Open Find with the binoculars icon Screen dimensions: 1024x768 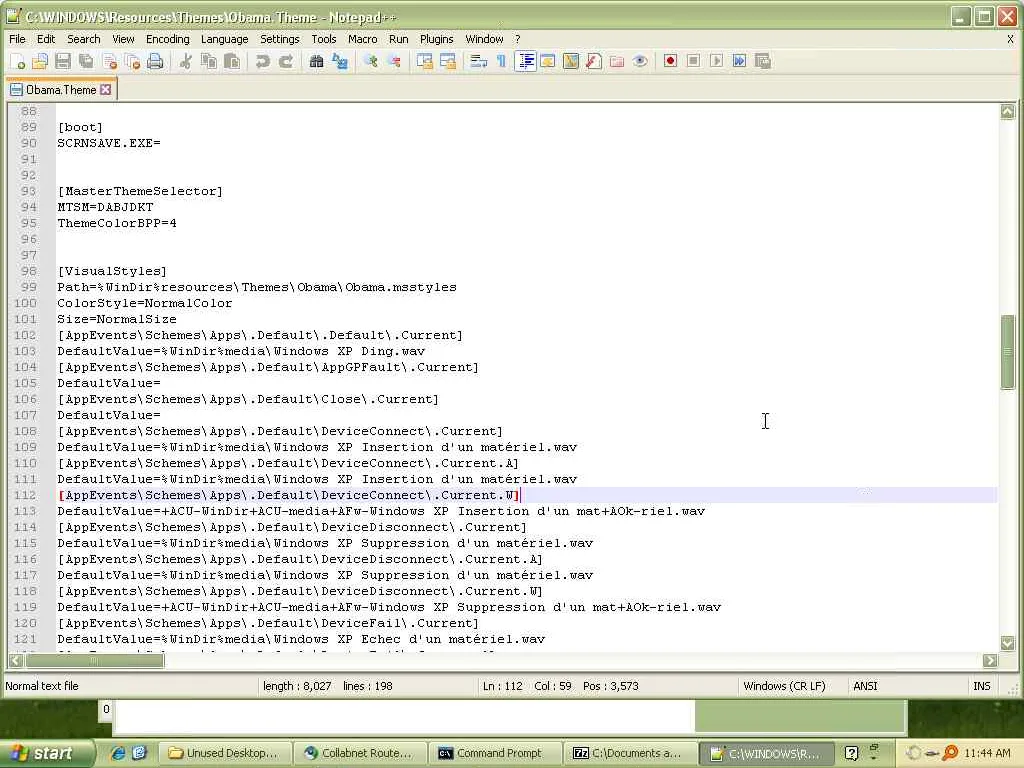[x=316, y=61]
